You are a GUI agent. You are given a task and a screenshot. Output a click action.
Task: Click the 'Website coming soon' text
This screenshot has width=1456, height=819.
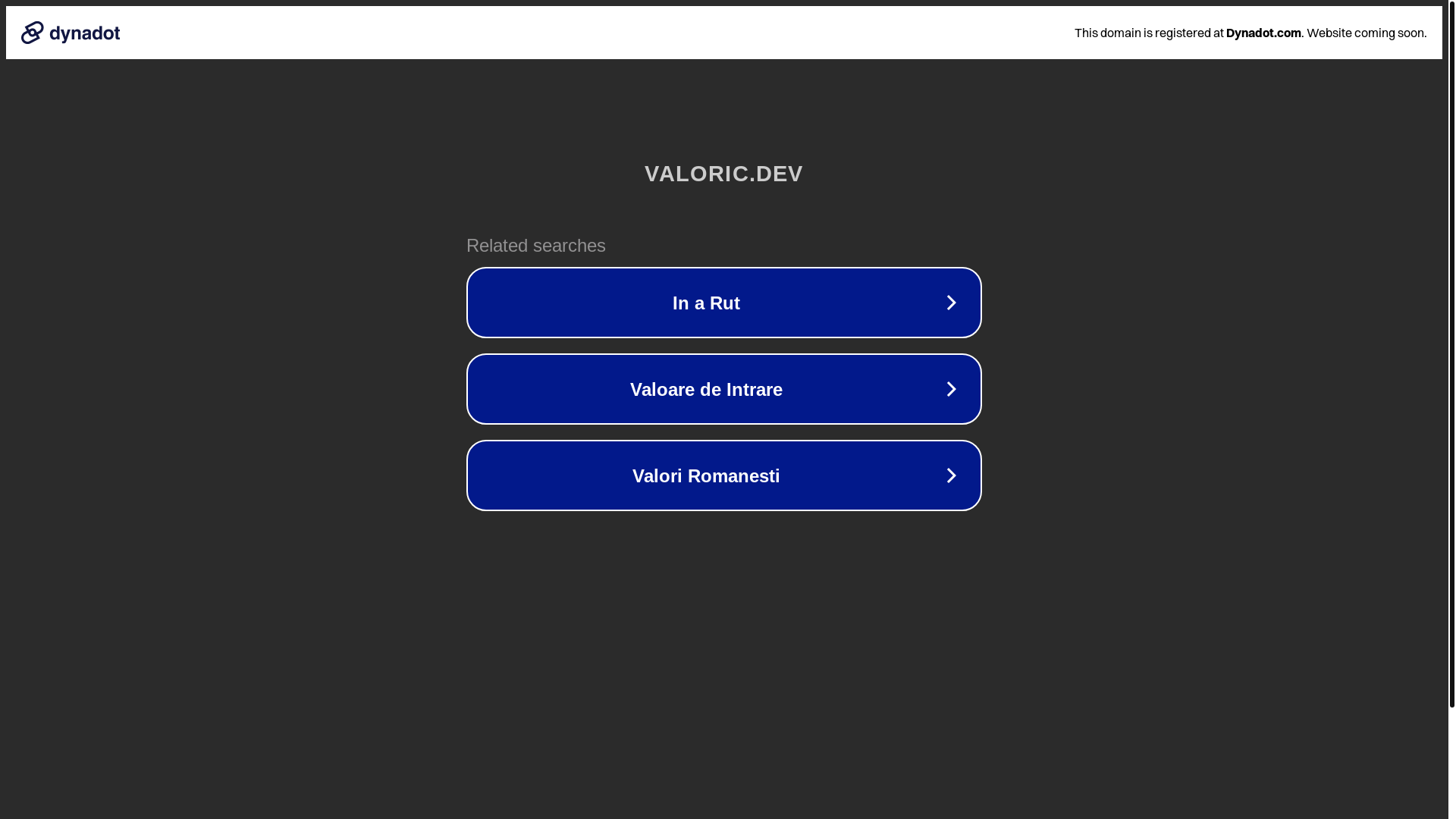pyautogui.click(x=1367, y=33)
